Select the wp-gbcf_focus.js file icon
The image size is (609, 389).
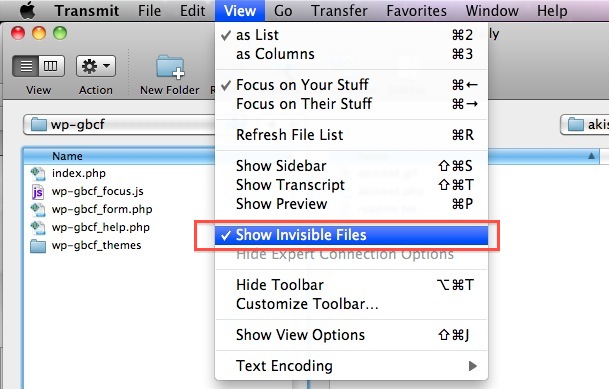pos(38,191)
